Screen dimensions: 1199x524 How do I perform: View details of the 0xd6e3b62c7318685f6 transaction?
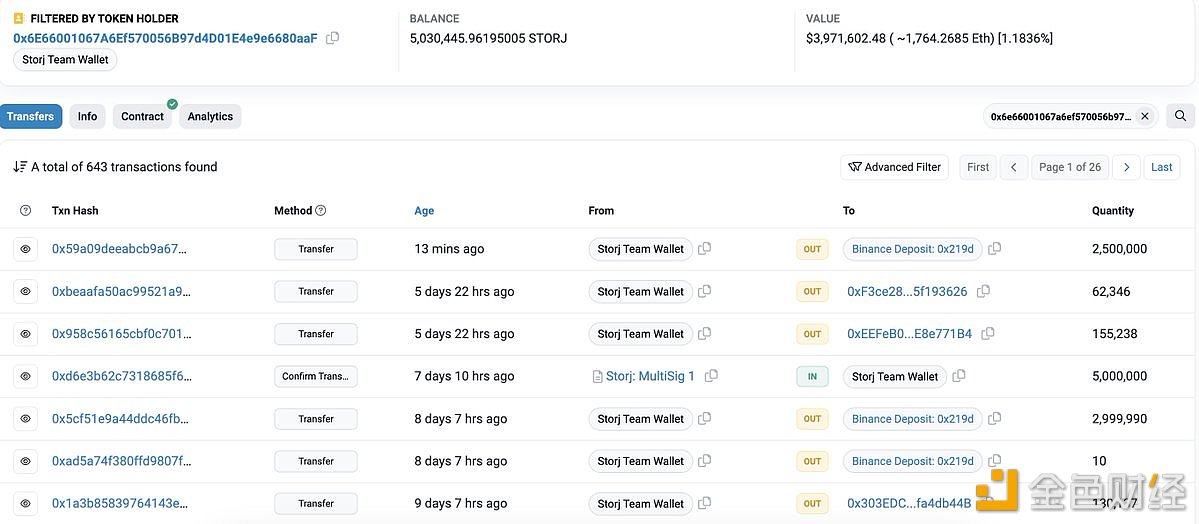click(x=25, y=376)
